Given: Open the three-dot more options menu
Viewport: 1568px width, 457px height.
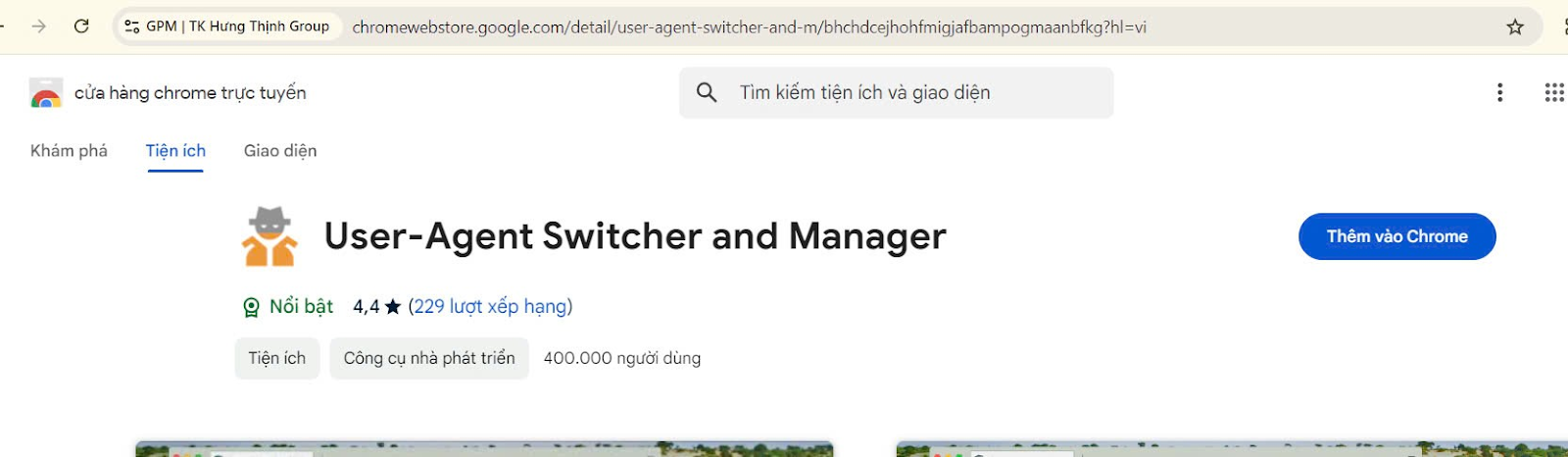Looking at the screenshot, I should (x=1499, y=92).
